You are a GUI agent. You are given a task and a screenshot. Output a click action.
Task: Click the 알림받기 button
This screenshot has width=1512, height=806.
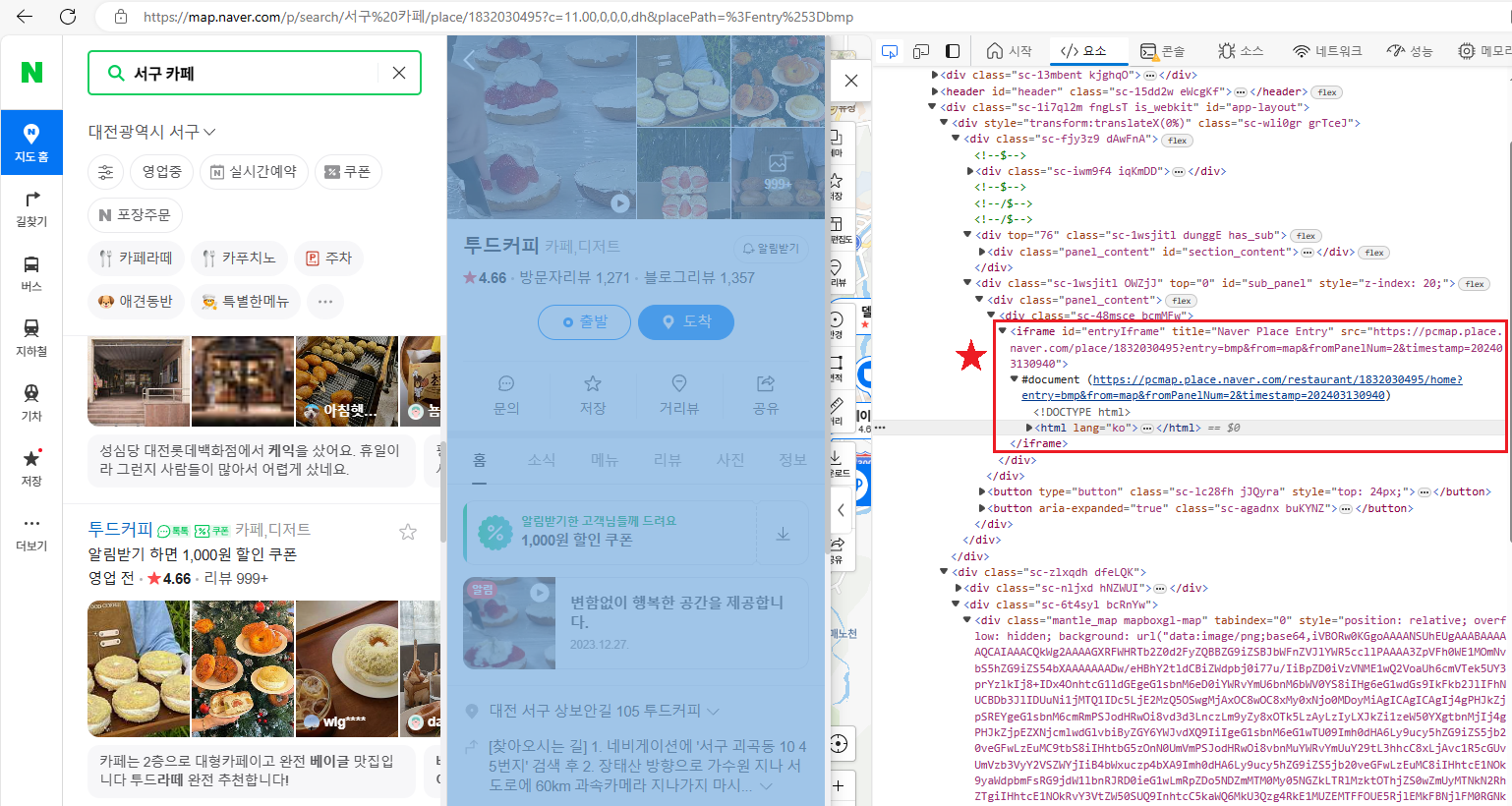tap(771, 249)
